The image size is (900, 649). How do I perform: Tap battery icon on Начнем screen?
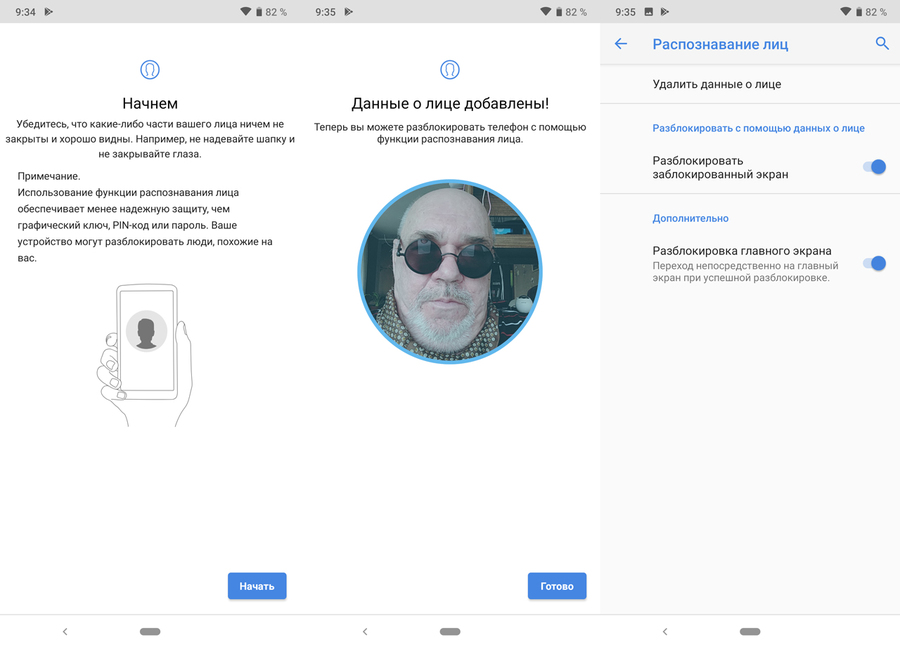coord(259,11)
